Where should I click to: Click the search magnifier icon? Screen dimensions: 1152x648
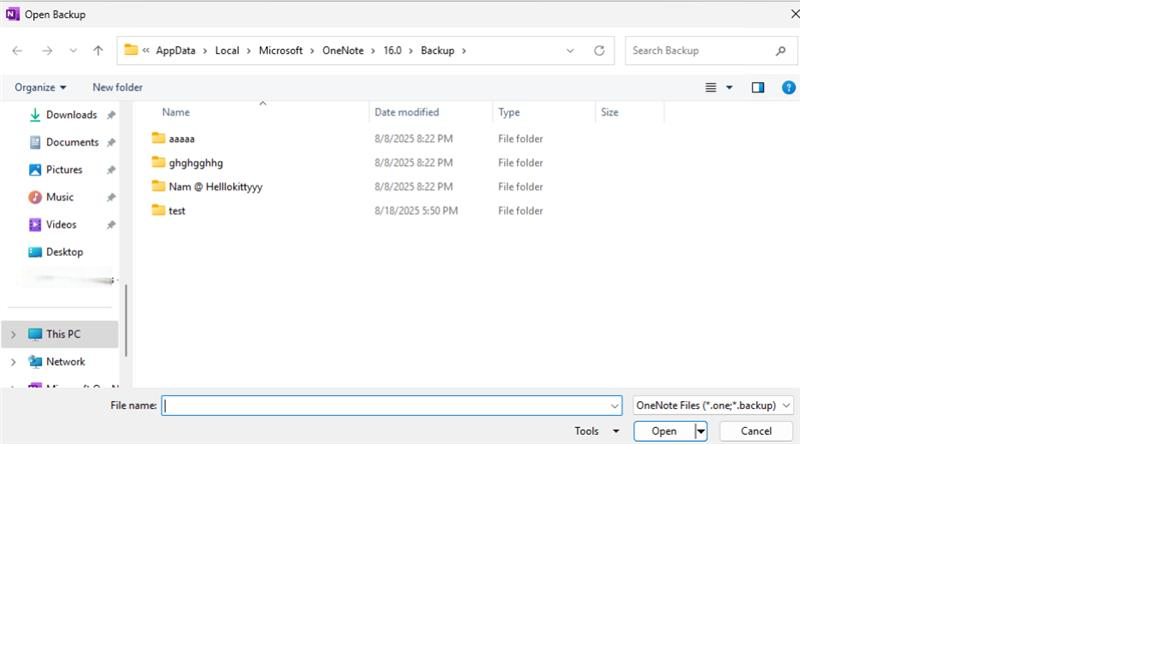[780, 51]
